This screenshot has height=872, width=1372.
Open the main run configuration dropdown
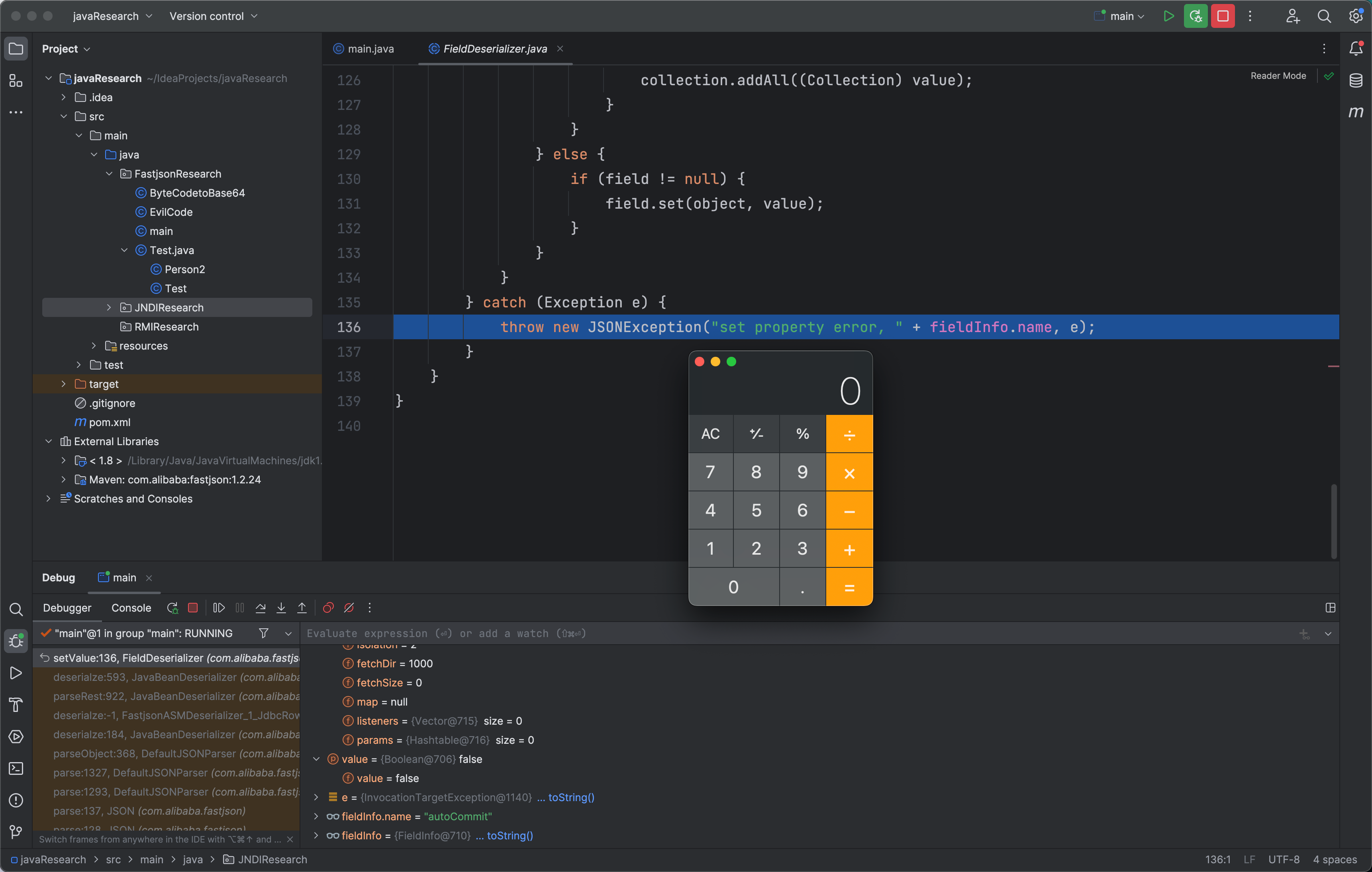click(1119, 16)
